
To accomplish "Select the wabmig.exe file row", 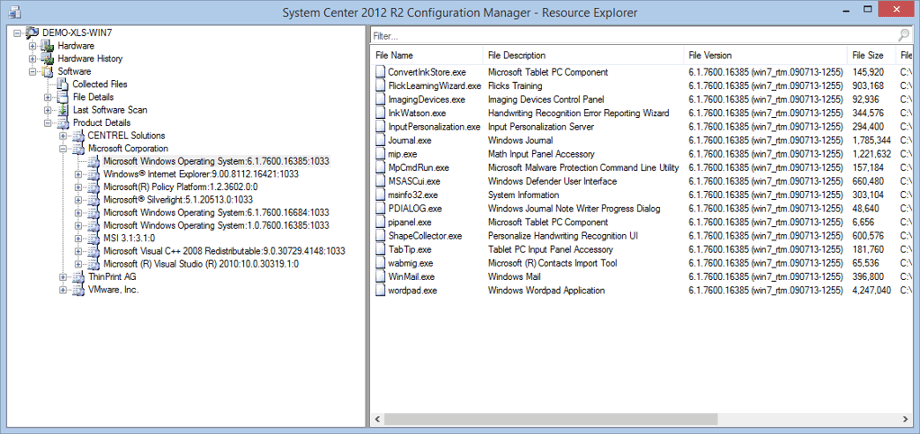I will tap(643, 263).
